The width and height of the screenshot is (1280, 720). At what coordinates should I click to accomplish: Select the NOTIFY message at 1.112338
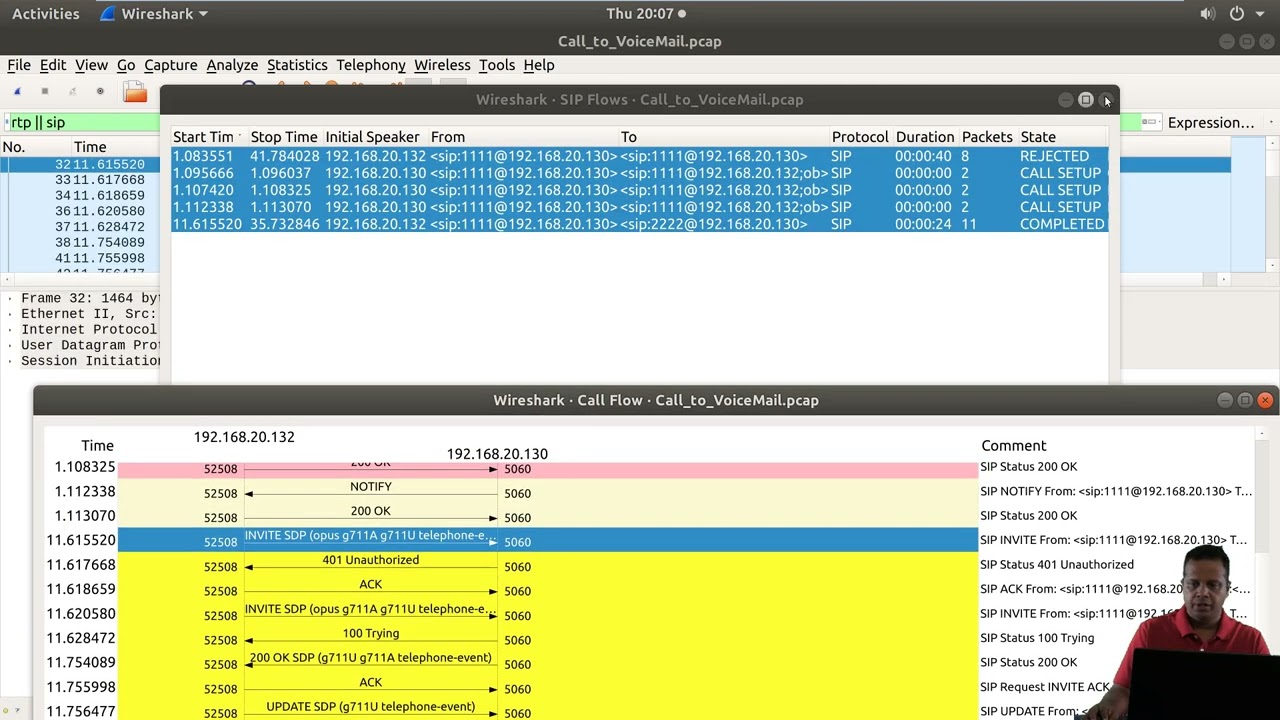[370, 491]
